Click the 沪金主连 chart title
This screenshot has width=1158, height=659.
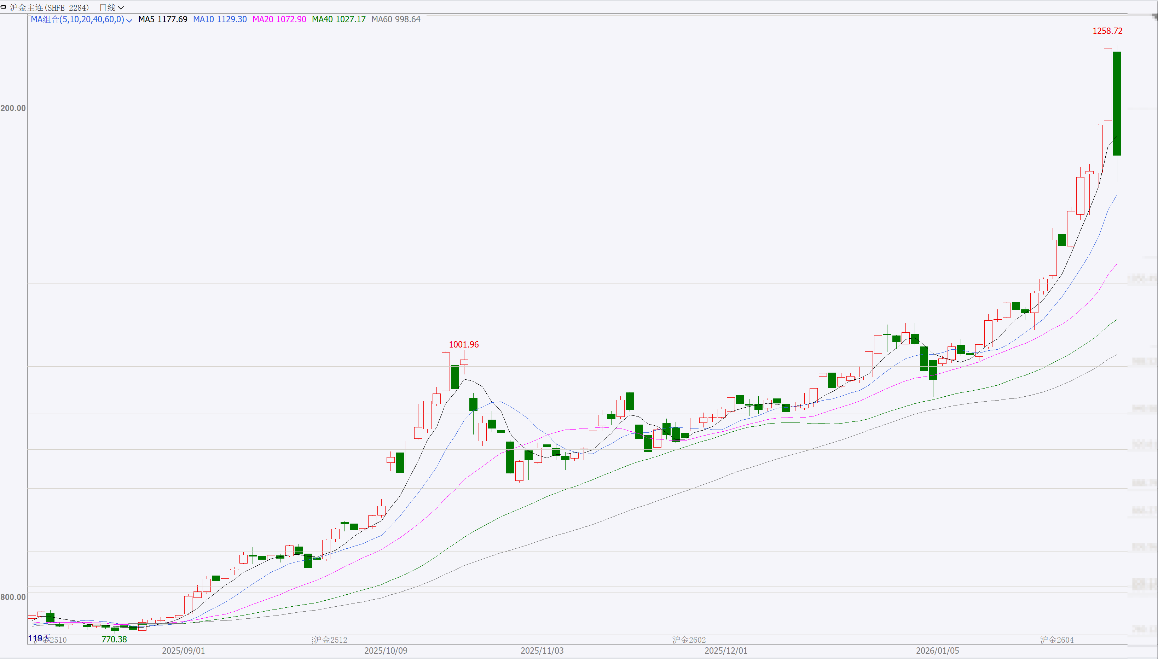point(50,7)
